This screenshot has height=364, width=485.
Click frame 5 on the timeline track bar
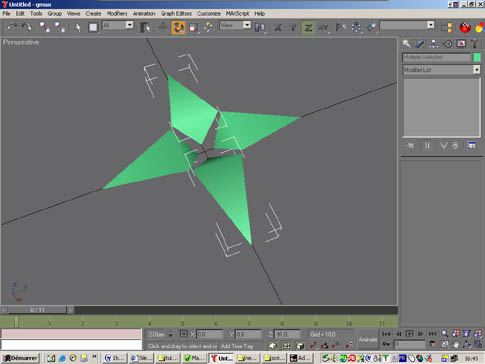click(x=182, y=322)
